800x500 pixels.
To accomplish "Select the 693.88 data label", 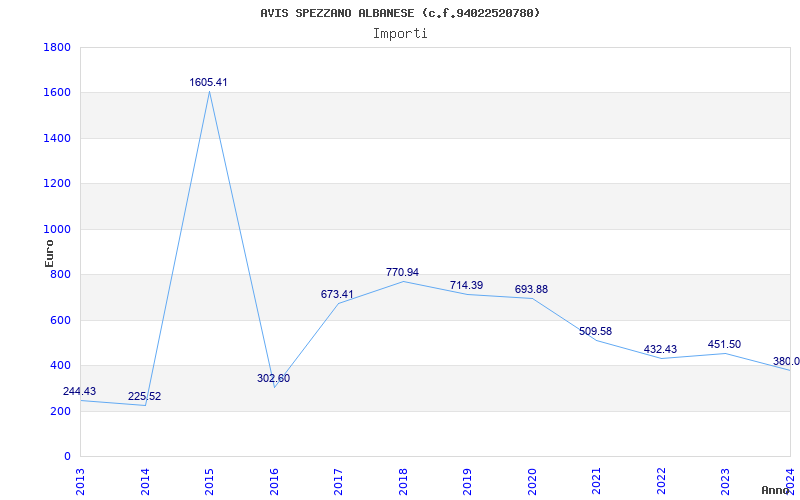I will [x=531, y=290].
